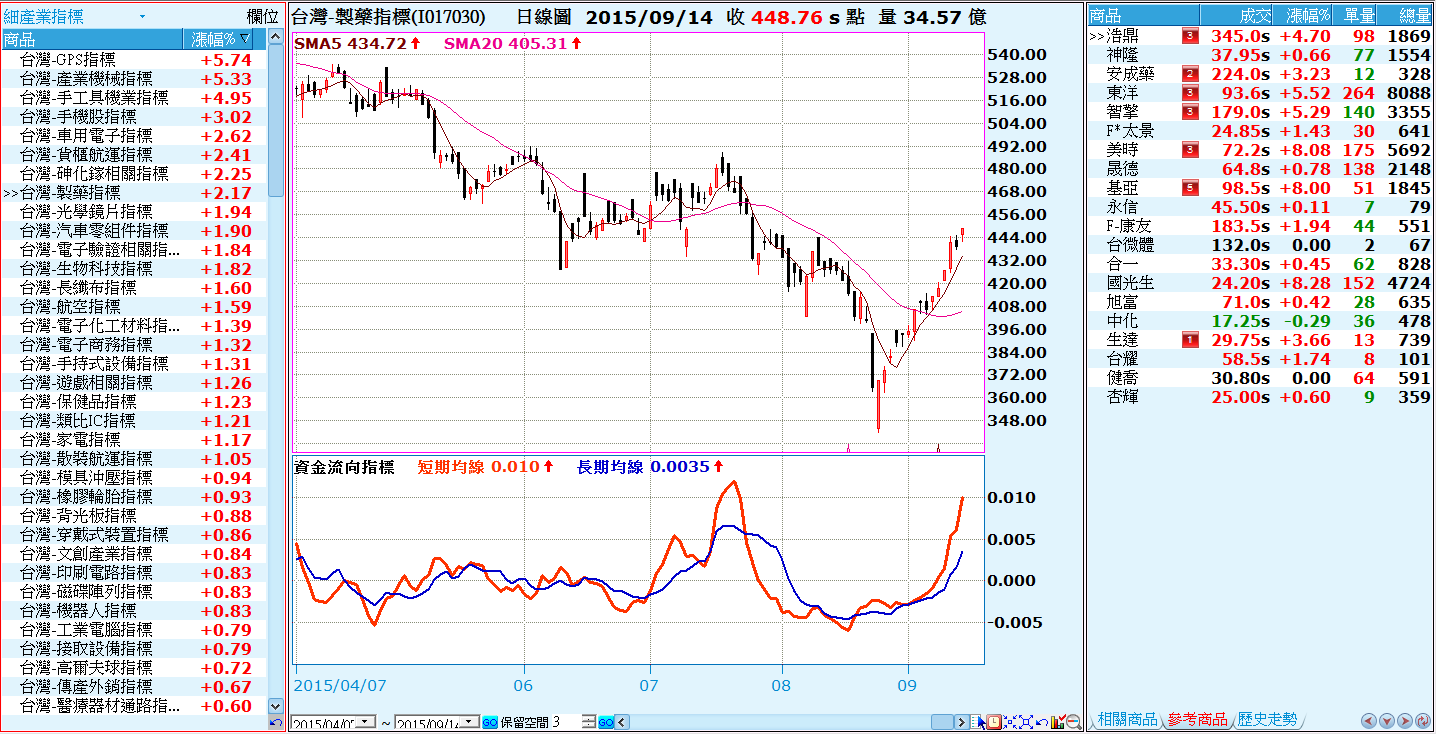The image size is (1436, 734).
Task: Click the red badge icon next to 東洋
Action: 1190,93
